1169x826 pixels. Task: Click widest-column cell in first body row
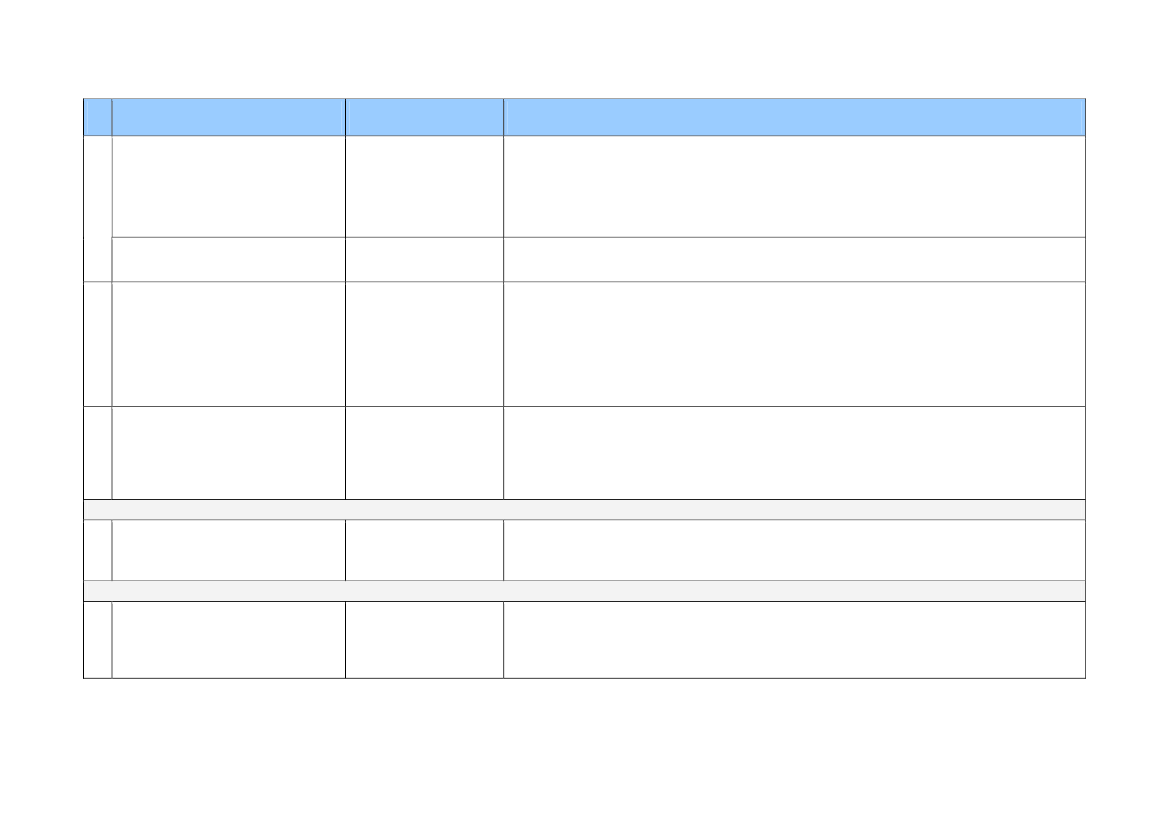tap(795, 186)
